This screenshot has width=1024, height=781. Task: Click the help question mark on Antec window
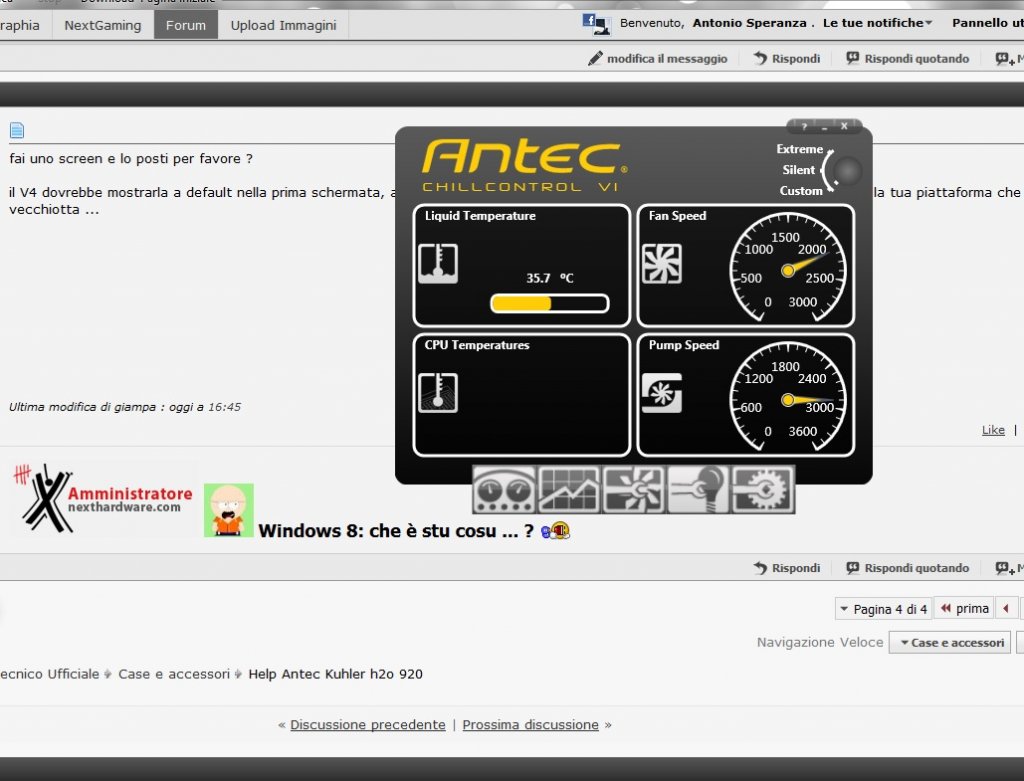pyautogui.click(x=805, y=127)
